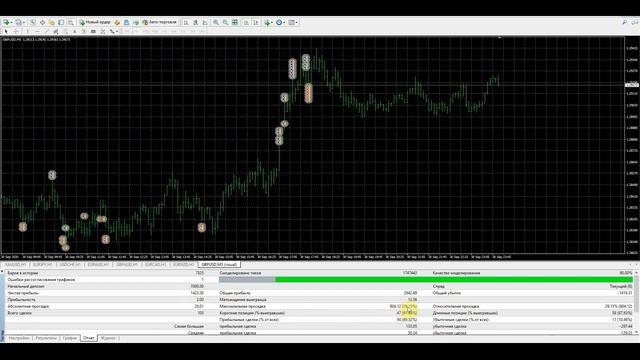640x360 pixels.
Task: Open the tester Настройки tab
Action: pos(19,338)
